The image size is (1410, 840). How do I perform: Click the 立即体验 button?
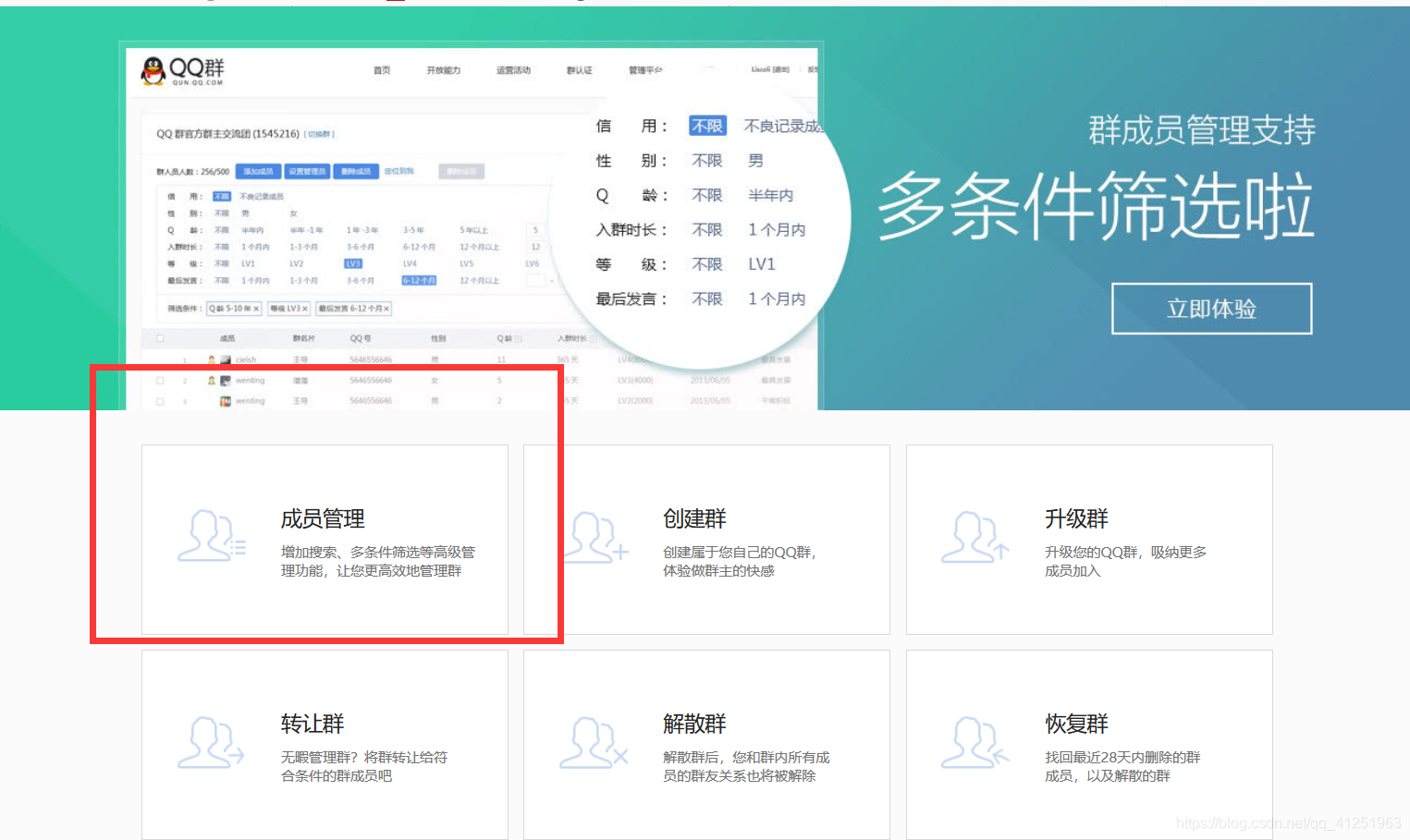click(1211, 309)
